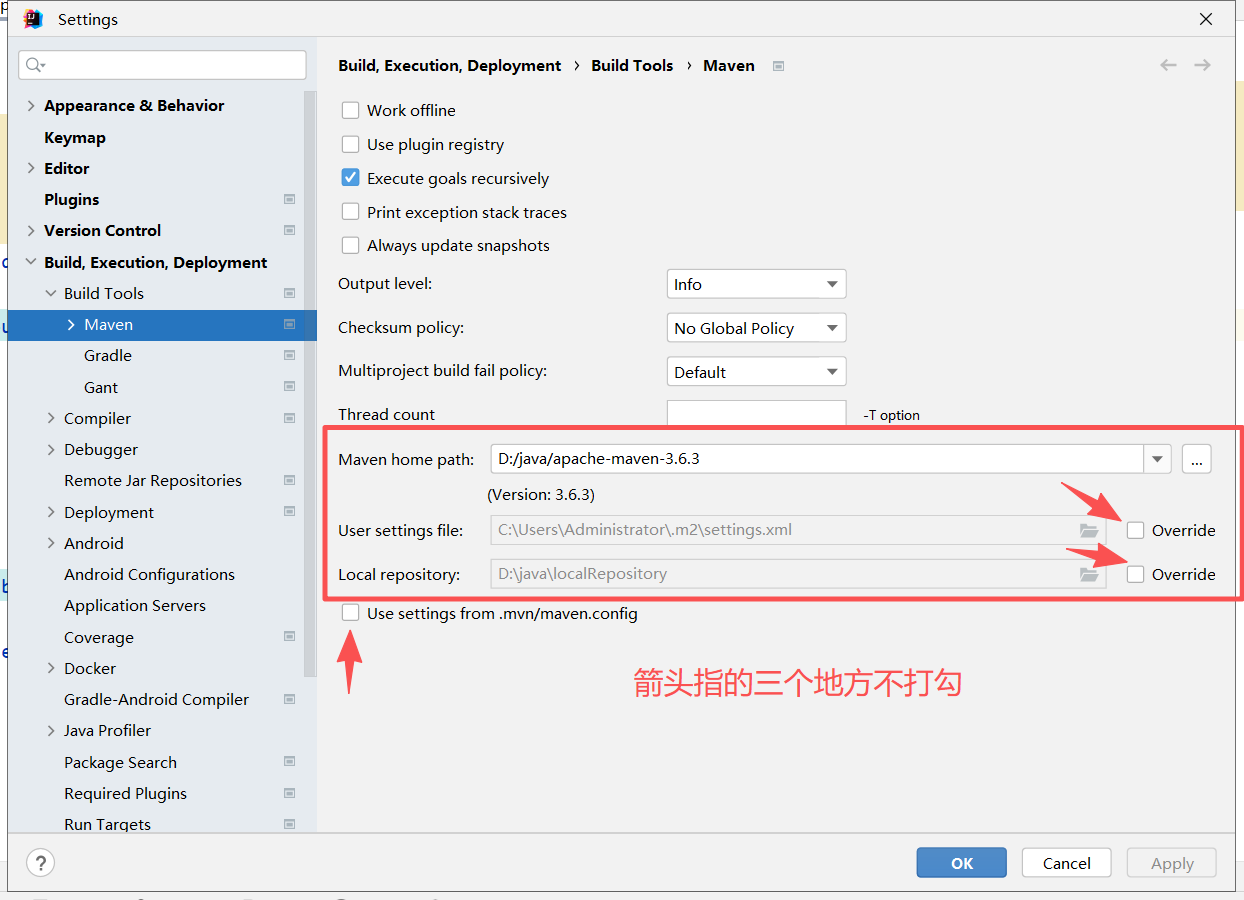Open Multiproject build fail policy dropdown
This screenshot has height=900, width=1244.
pos(756,372)
